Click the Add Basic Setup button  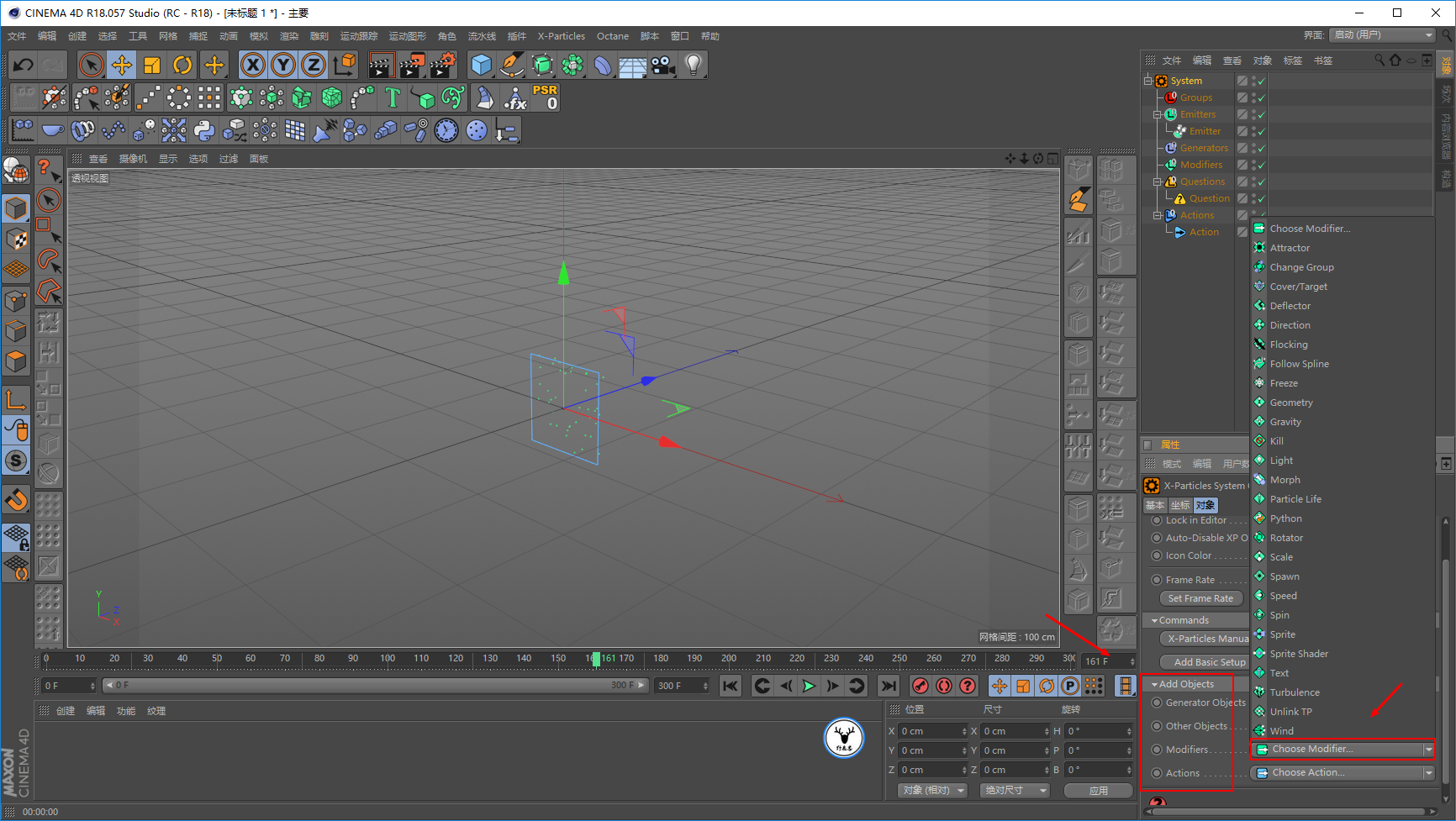coord(1206,662)
